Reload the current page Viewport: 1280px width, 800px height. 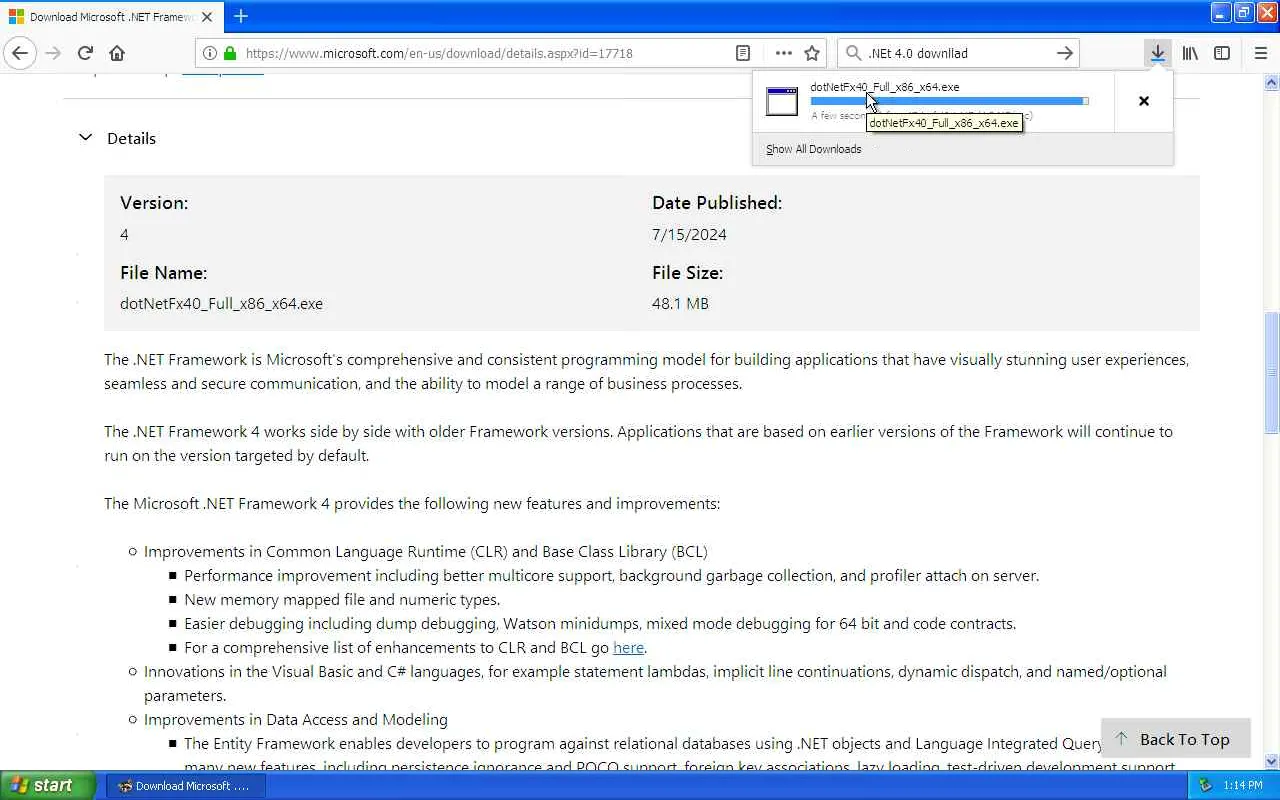(85, 53)
